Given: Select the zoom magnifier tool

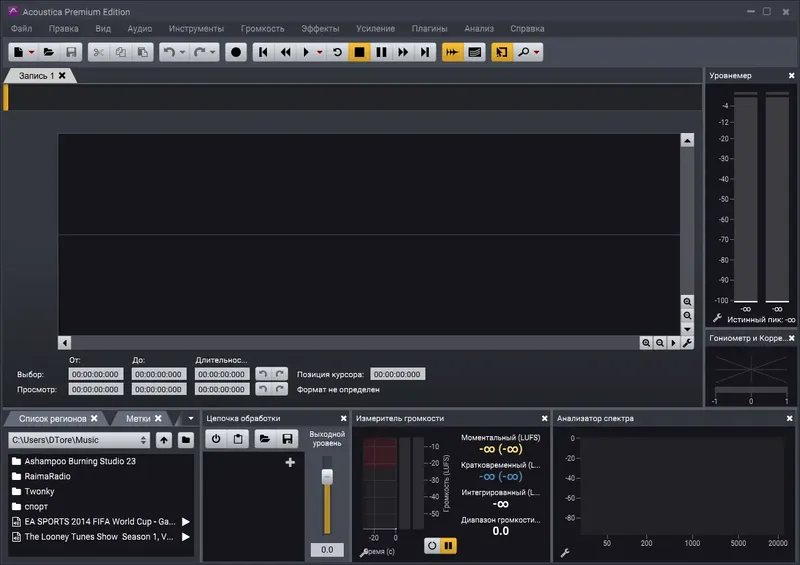Looking at the screenshot, I should point(523,52).
